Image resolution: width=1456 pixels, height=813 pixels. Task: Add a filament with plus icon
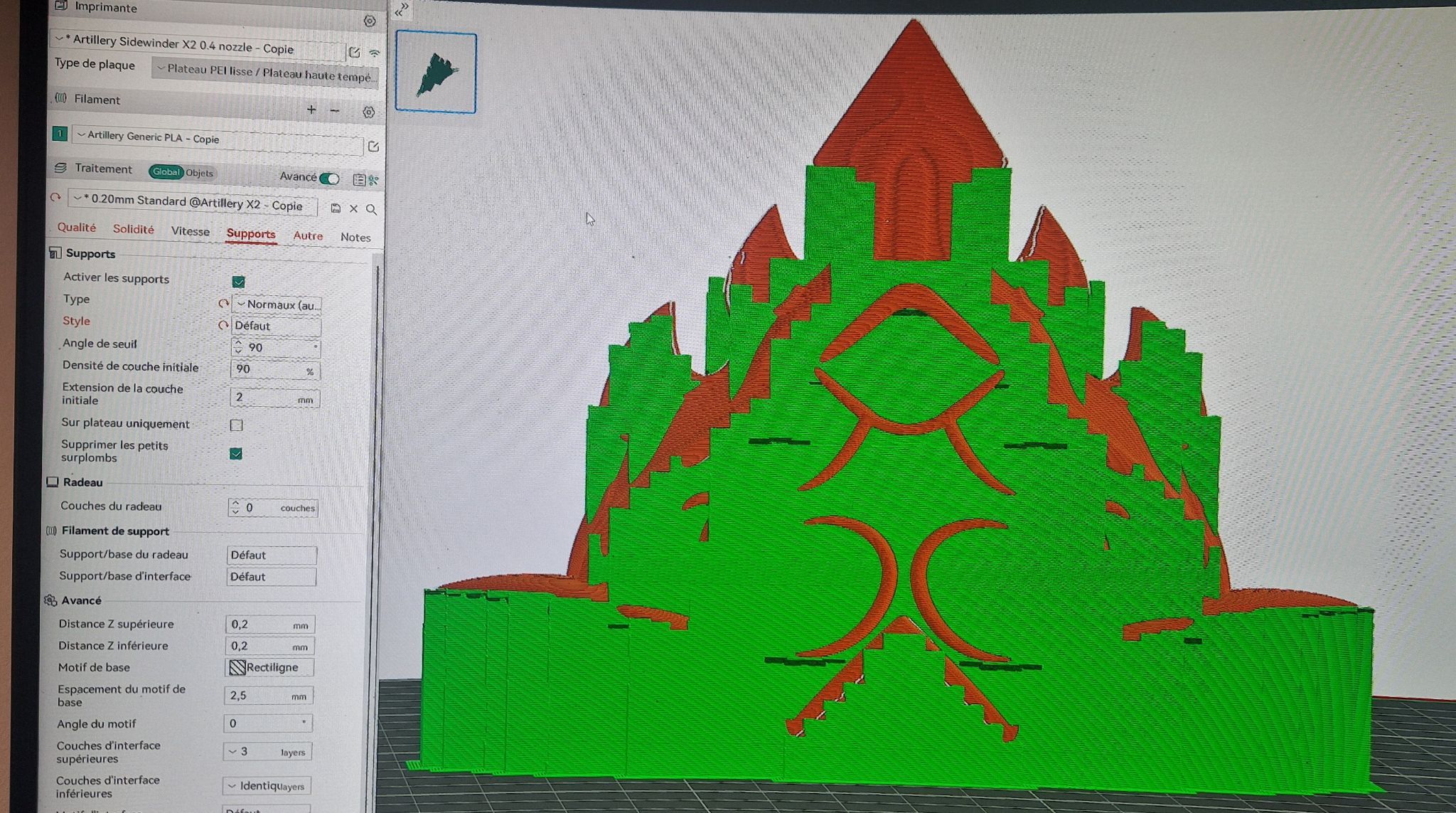tap(311, 110)
